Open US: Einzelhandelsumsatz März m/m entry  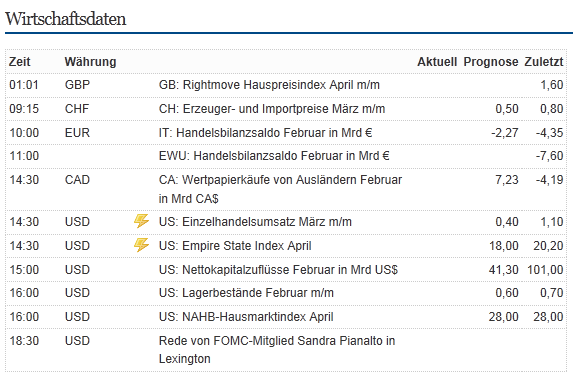[x=255, y=222]
